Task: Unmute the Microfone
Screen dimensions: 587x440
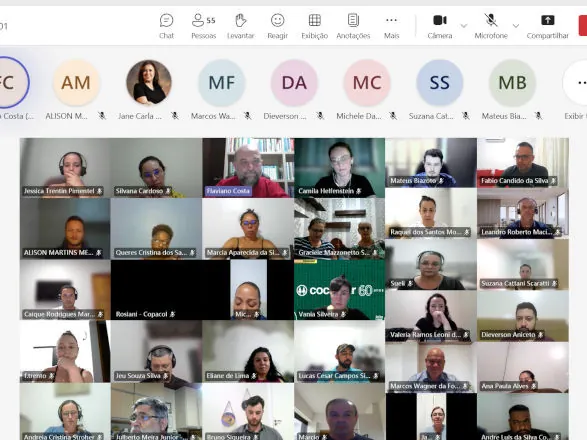Action: tap(491, 26)
